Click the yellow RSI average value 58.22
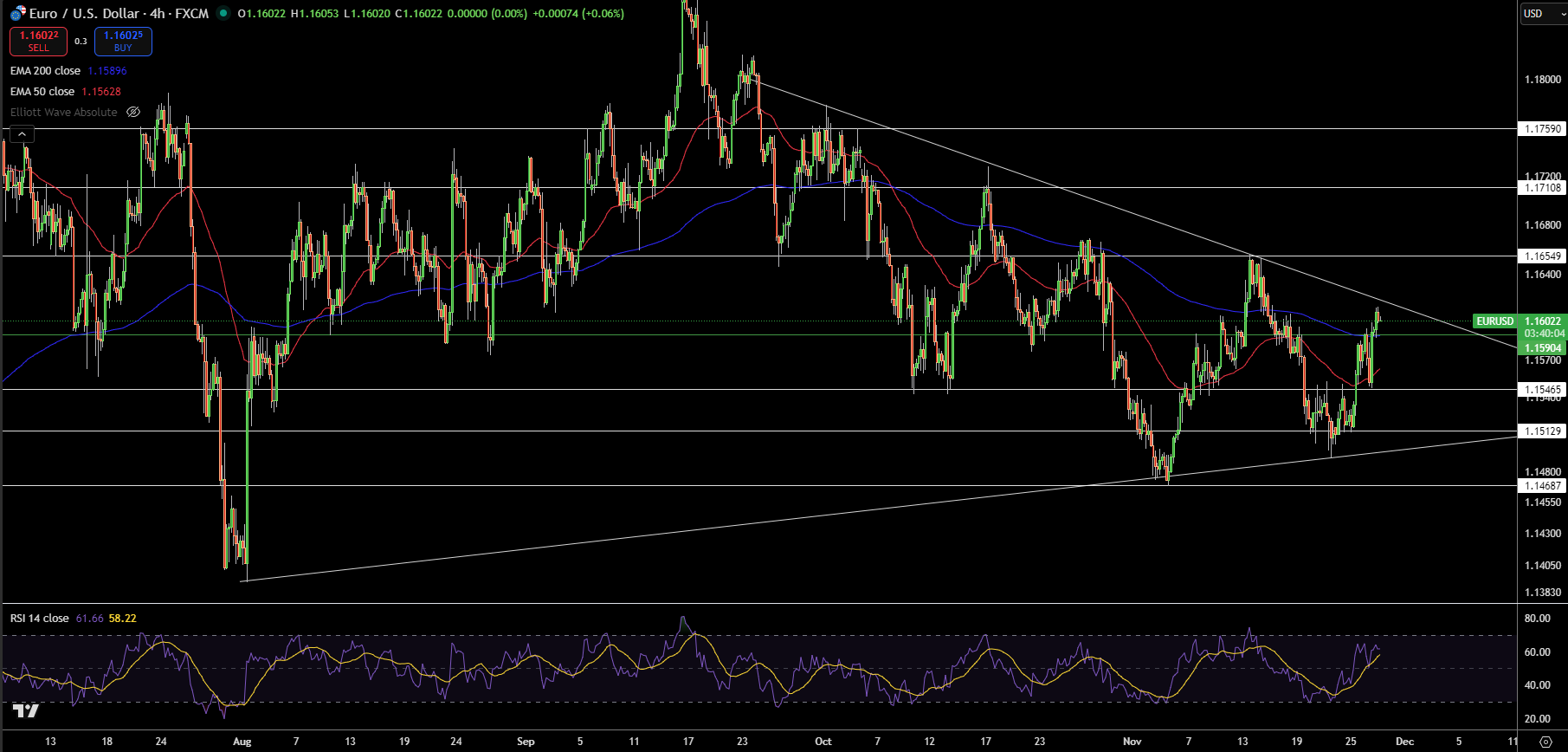 click(123, 618)
